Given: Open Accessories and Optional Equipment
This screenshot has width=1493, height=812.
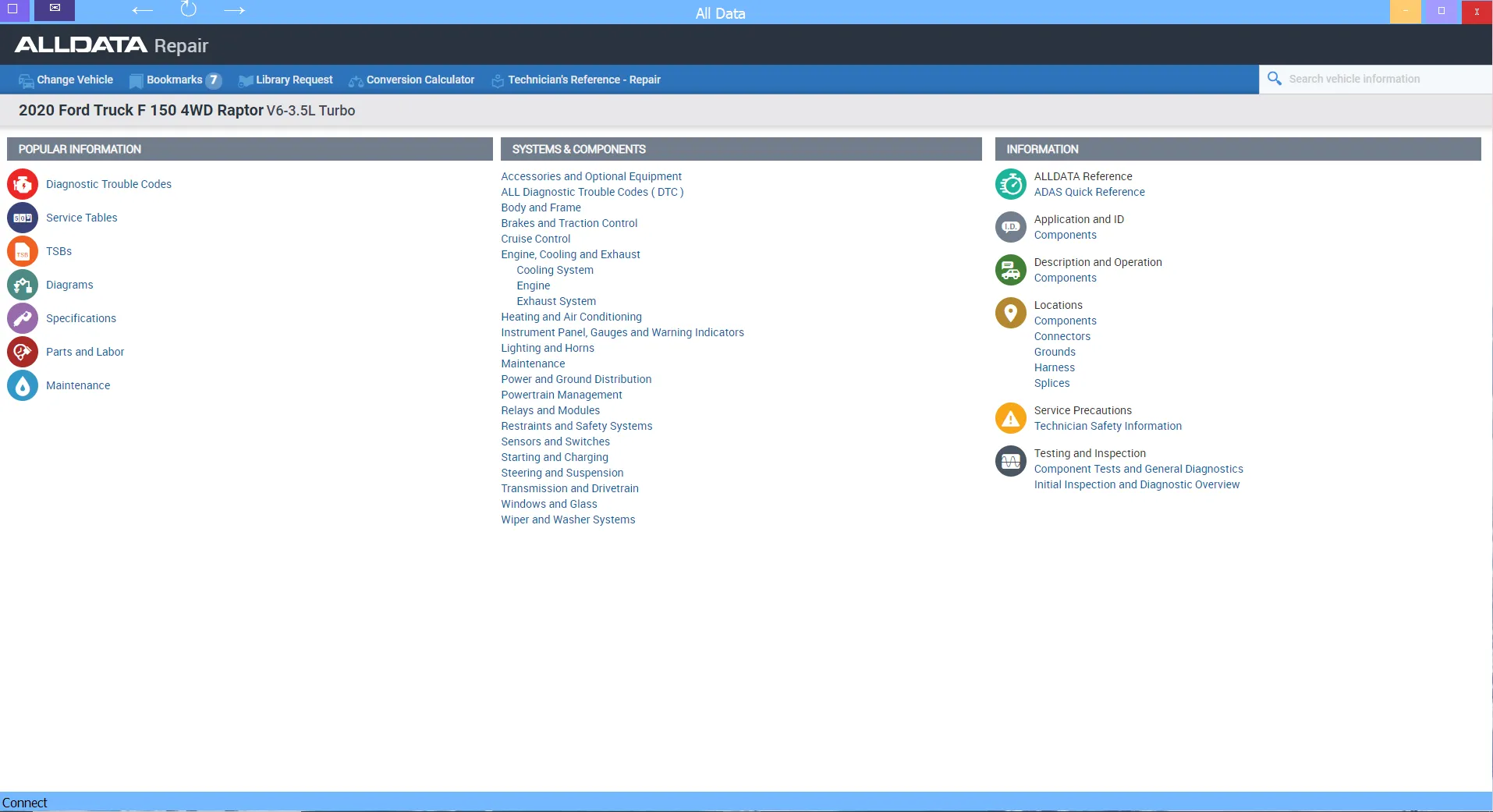Looking at the screenshot, I should click(x=591, y=176).
